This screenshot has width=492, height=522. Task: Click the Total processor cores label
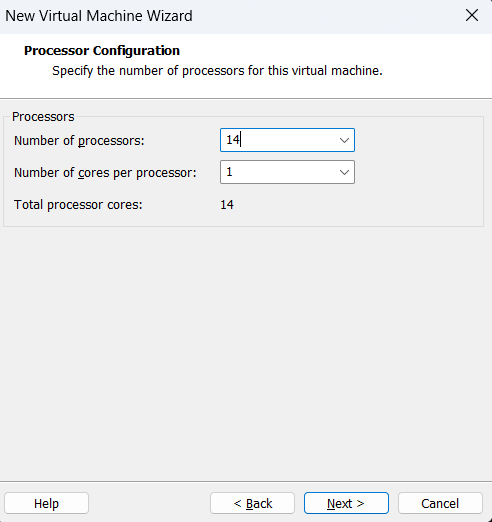(78, 205)
